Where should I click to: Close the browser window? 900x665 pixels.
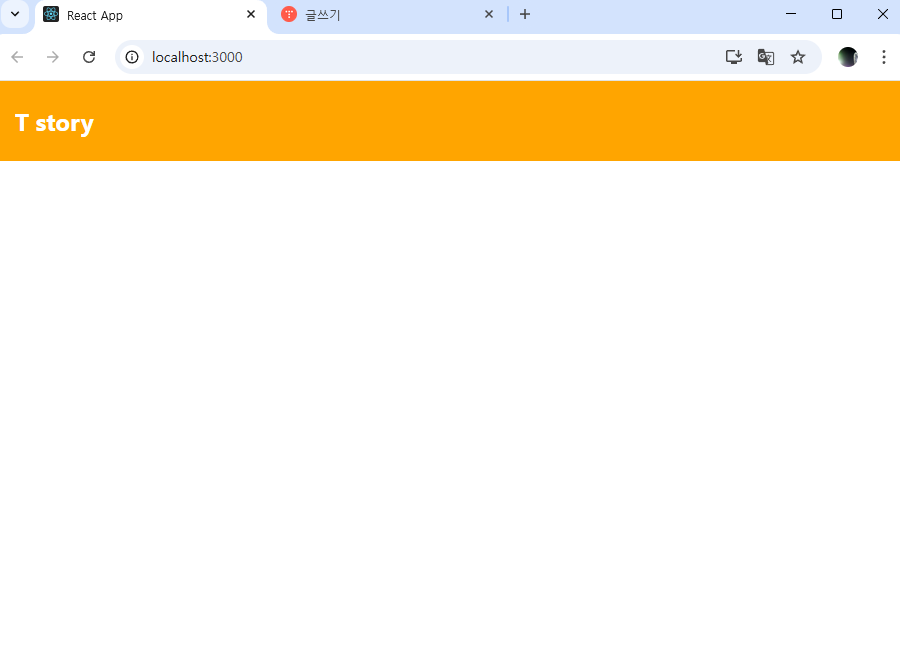click(x=883, y=14)
